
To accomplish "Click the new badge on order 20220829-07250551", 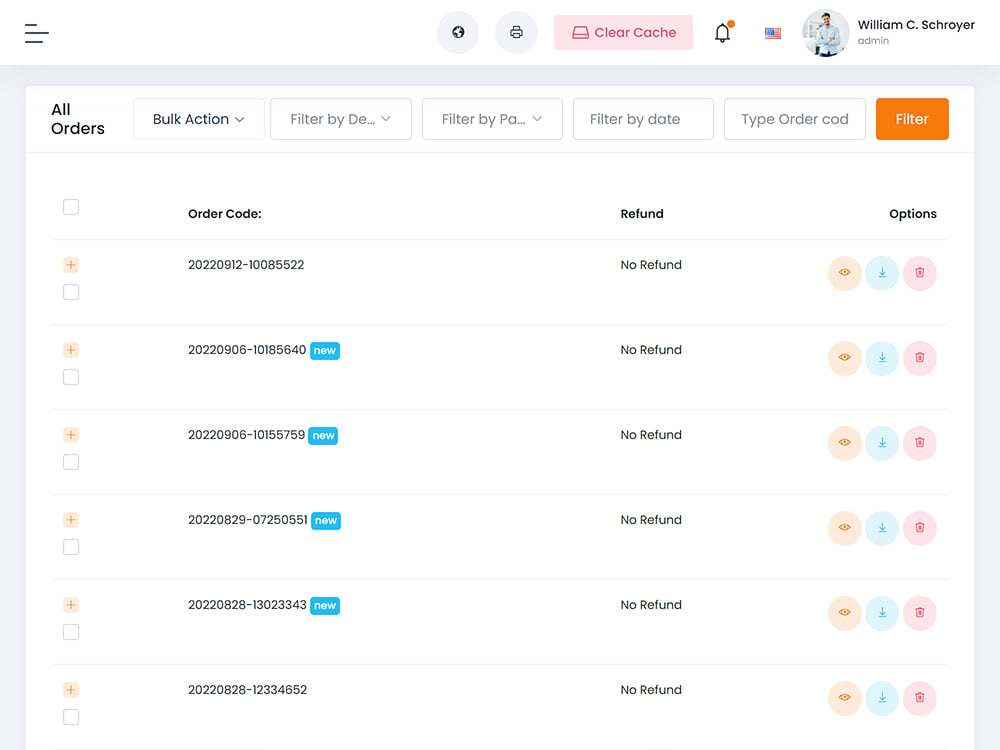I will pyautogui.click(x=325, y=520).
